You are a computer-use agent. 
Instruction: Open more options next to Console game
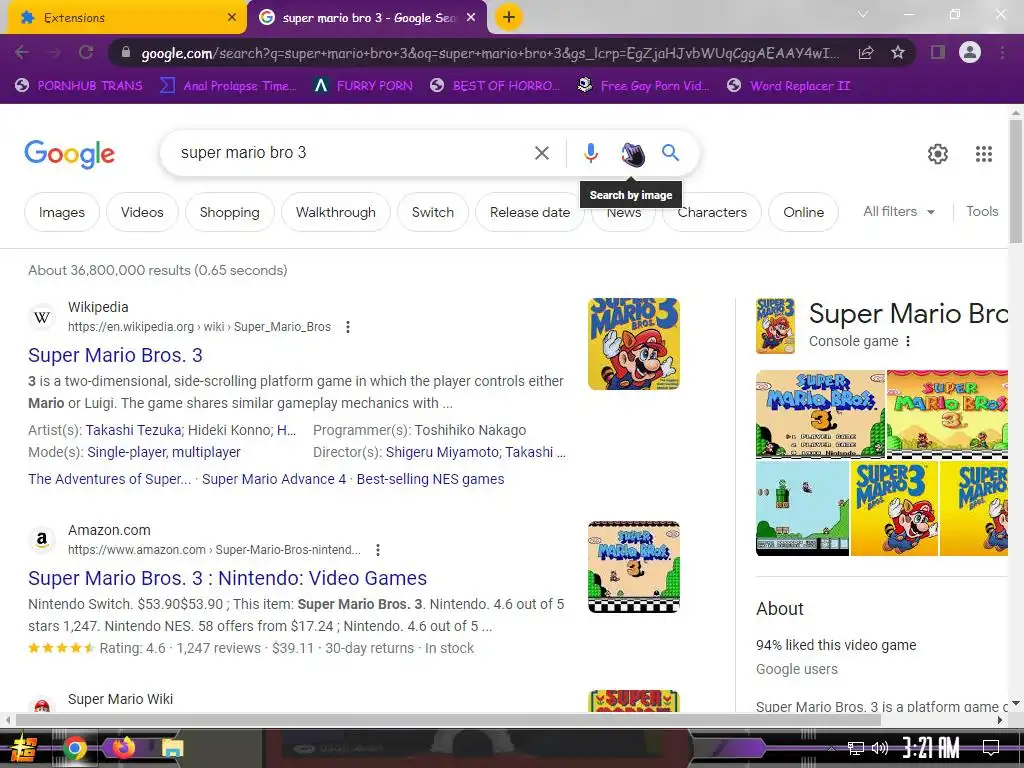pos(908,341)
